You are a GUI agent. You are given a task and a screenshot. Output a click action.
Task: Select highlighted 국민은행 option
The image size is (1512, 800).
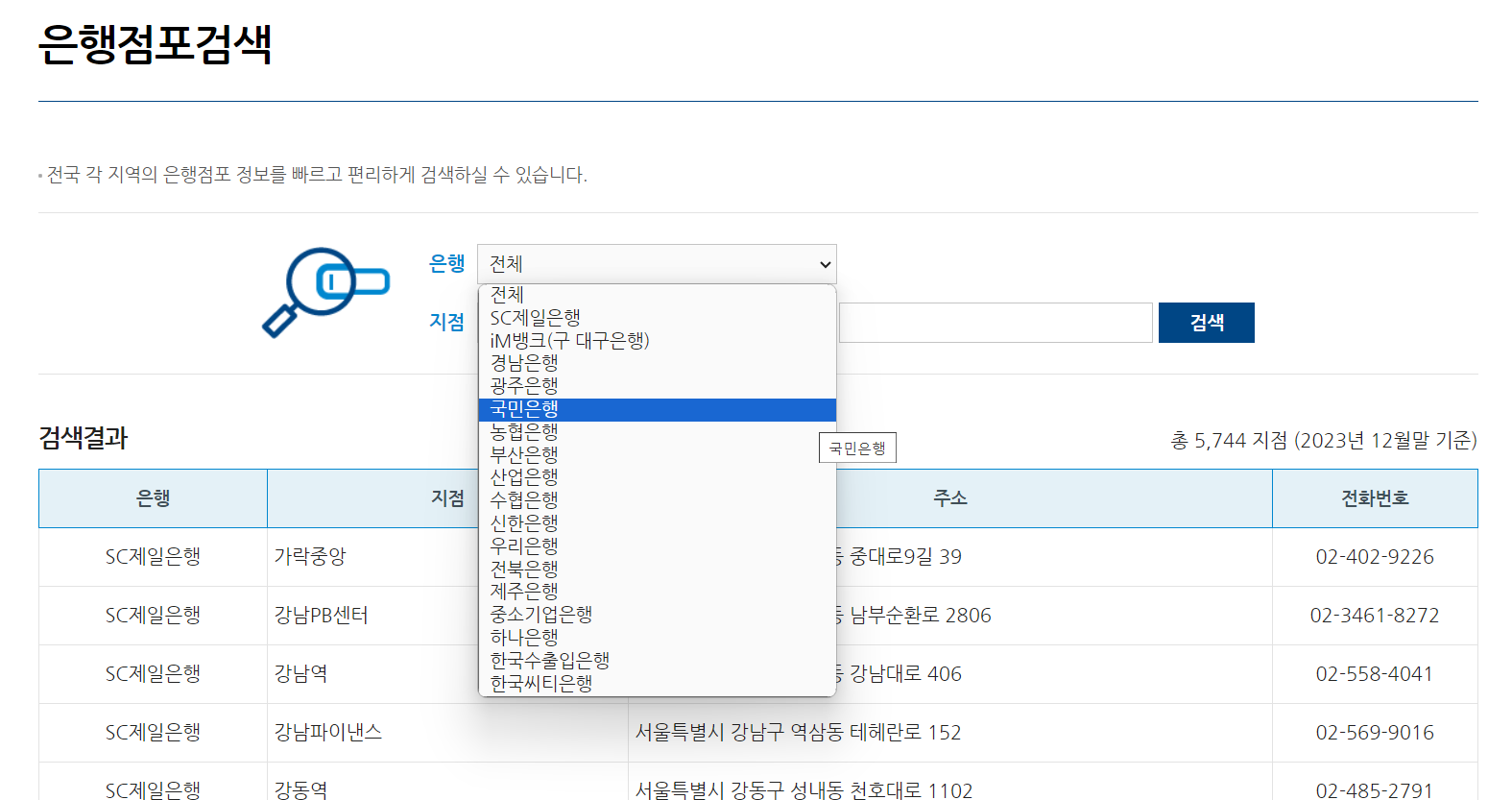[x=657, y=409]
